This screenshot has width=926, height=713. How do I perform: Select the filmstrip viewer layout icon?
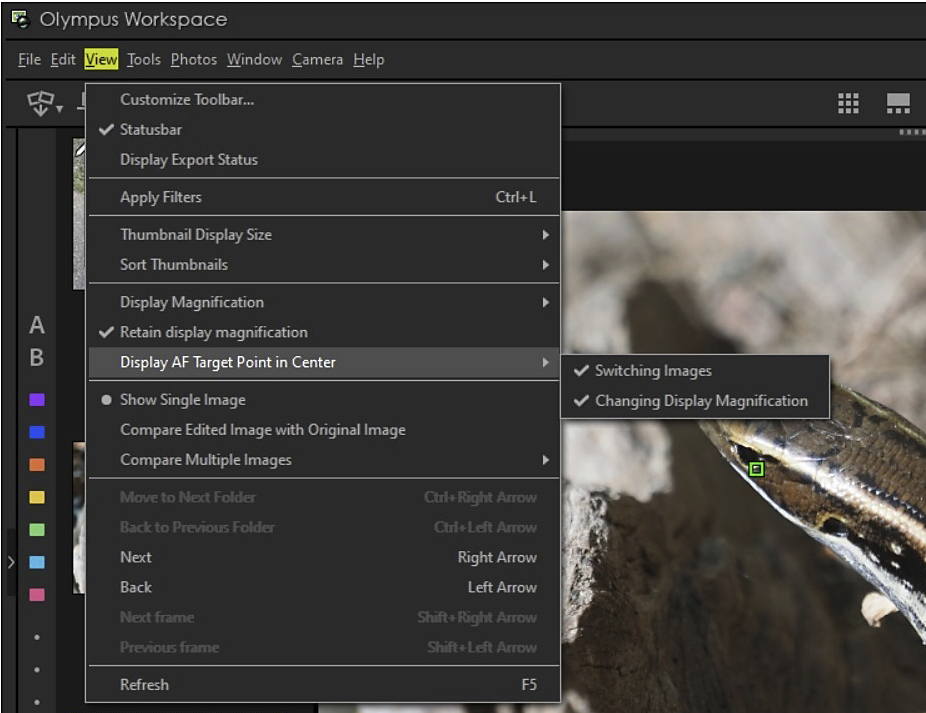point(898,104)
